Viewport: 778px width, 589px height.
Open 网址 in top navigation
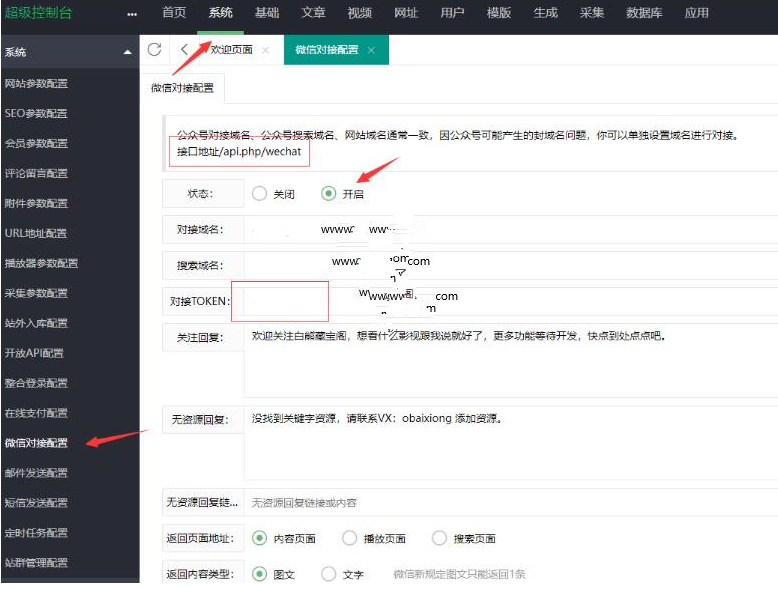406,13
